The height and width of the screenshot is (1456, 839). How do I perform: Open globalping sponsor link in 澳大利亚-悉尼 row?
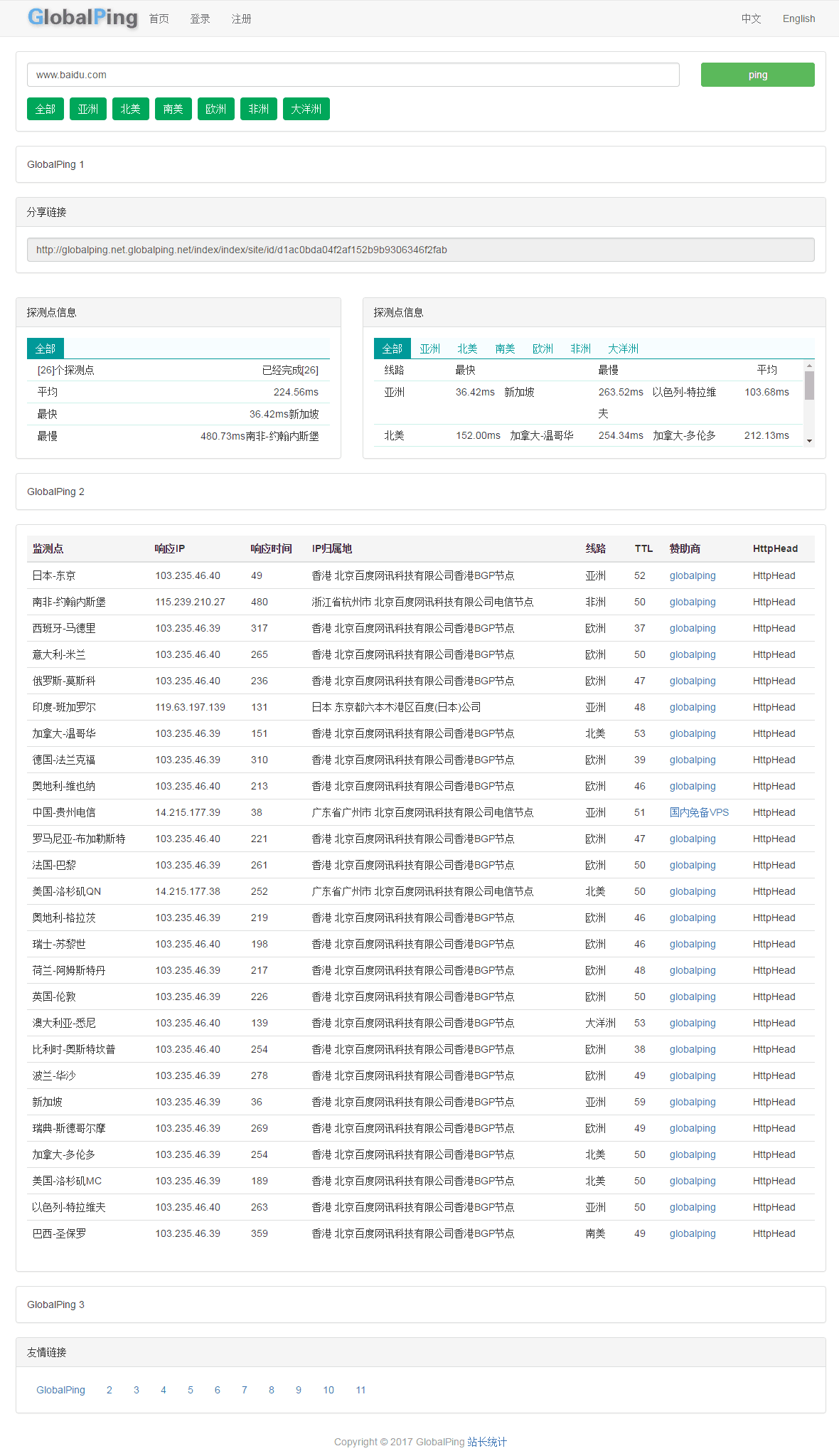click(693, 1023)
